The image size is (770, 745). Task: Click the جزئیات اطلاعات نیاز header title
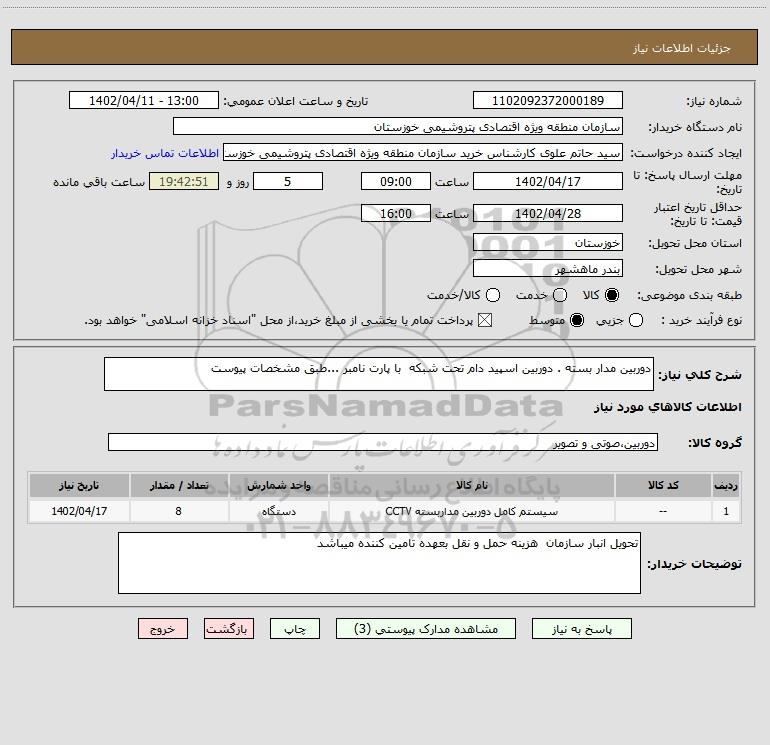[x=681, y=48]
